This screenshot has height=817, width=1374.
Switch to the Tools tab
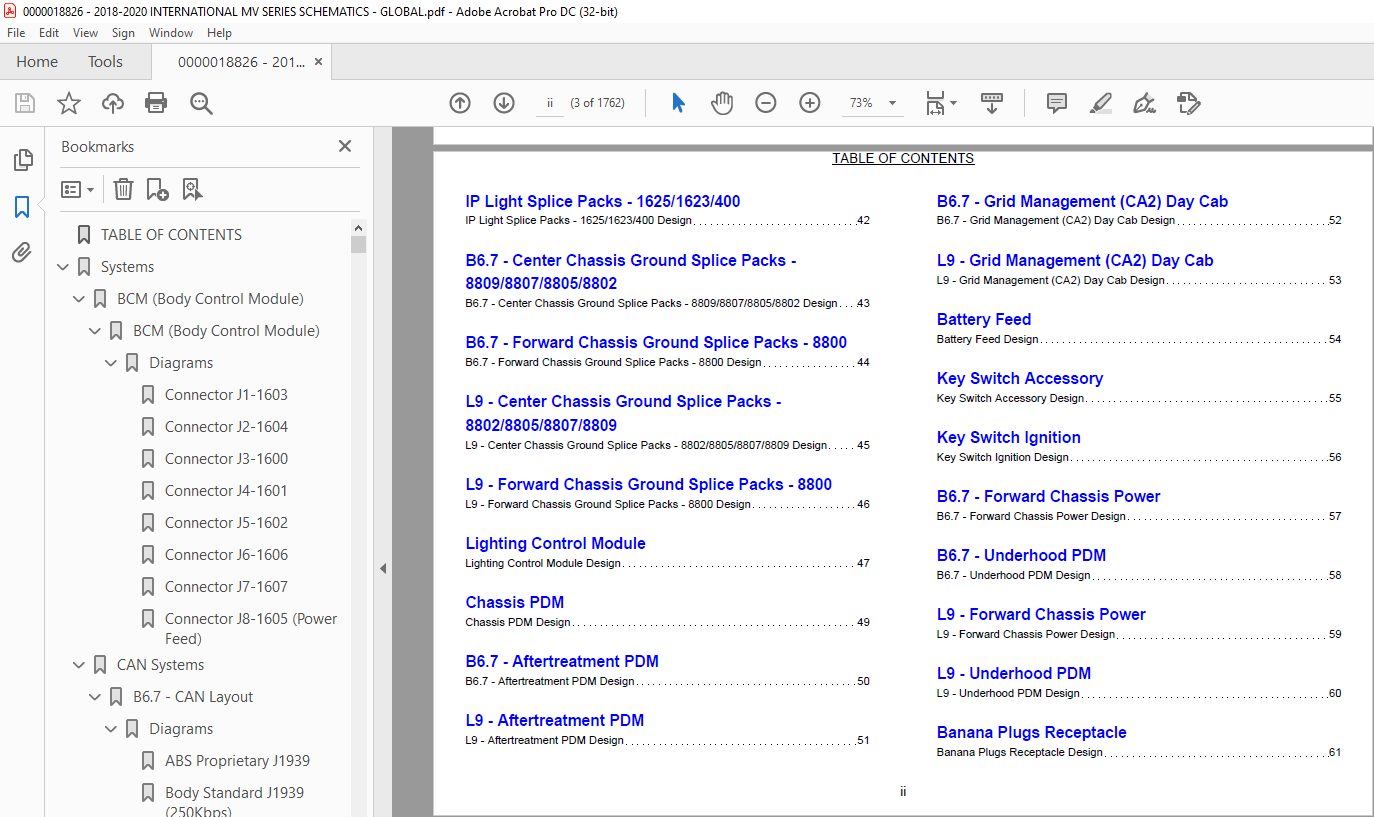point(105,62)
